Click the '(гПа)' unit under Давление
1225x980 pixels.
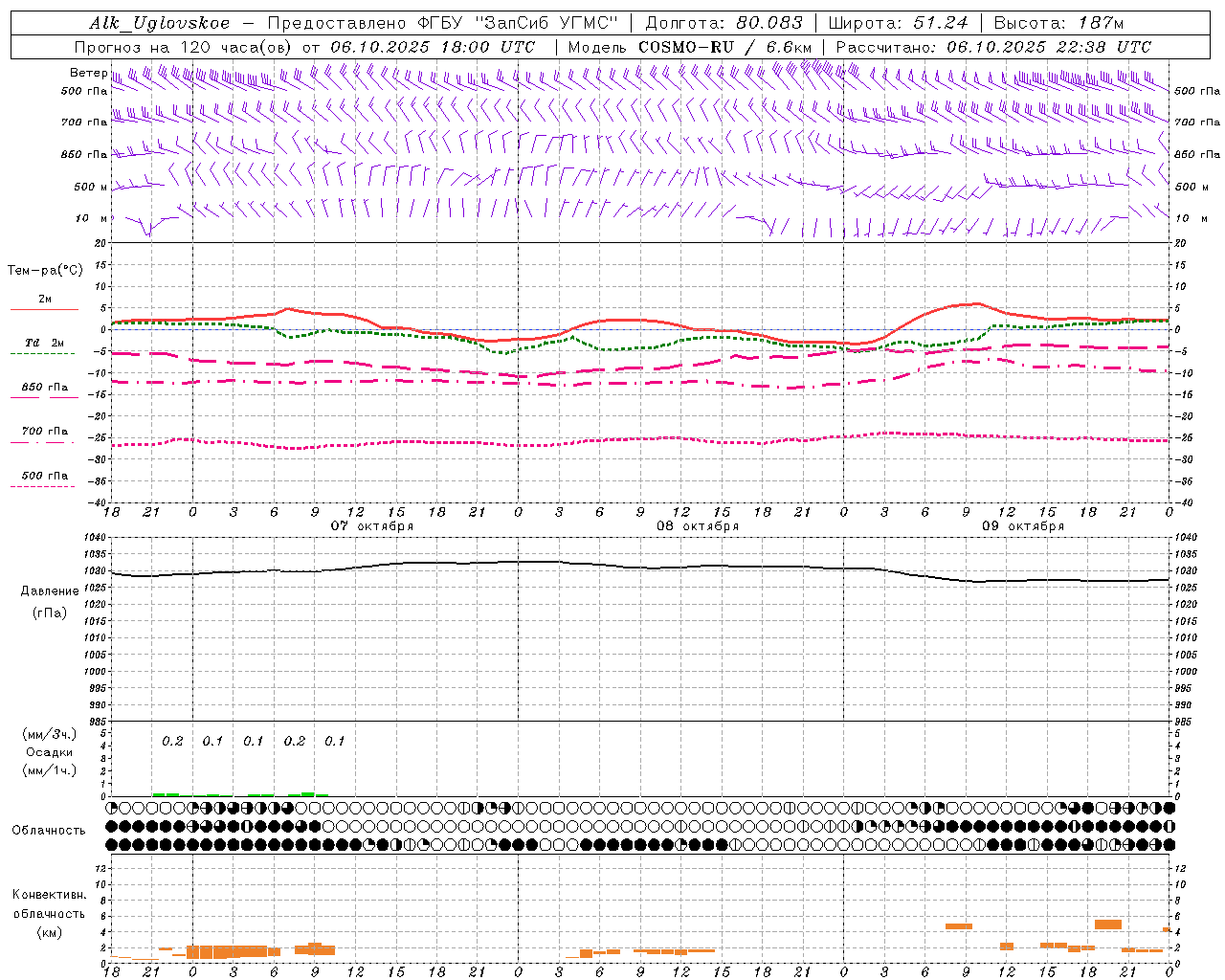50,613
